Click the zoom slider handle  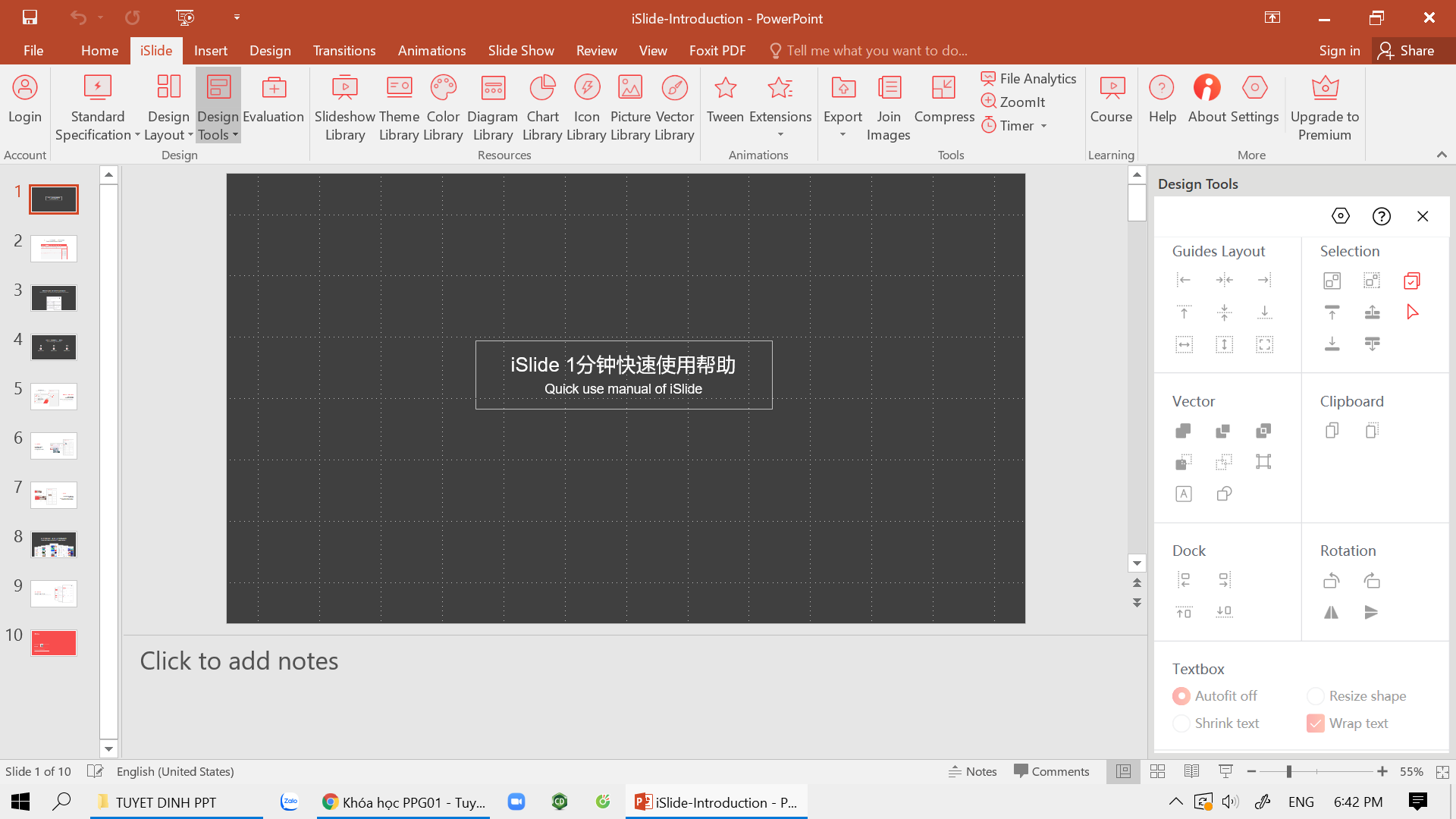[x=1288, y=771]
